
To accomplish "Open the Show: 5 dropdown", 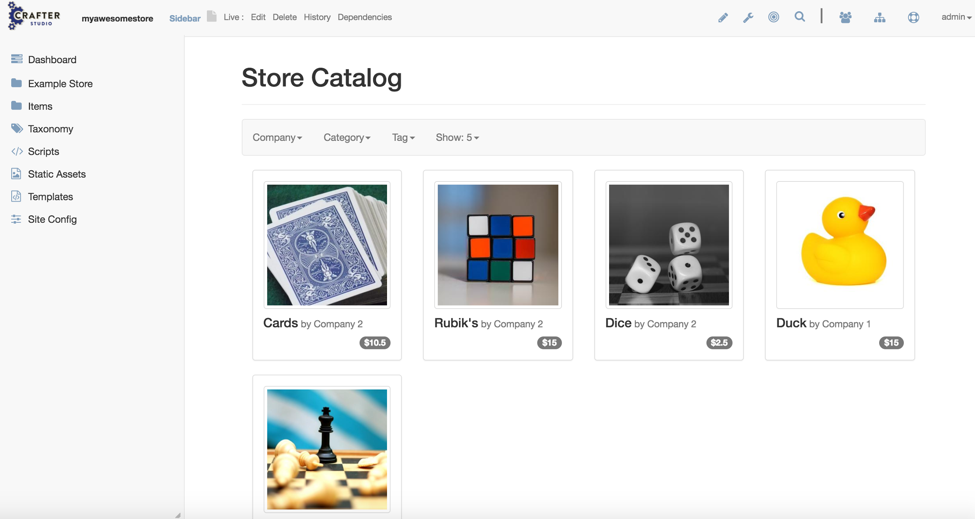I will pyautogui.click(x=457, y=138).
